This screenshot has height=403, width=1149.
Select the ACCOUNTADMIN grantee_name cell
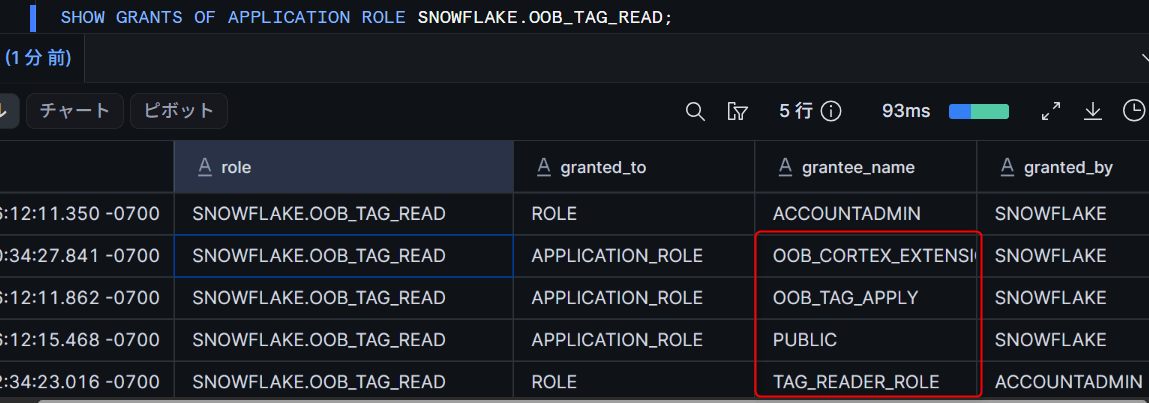(x=865, y=214)
